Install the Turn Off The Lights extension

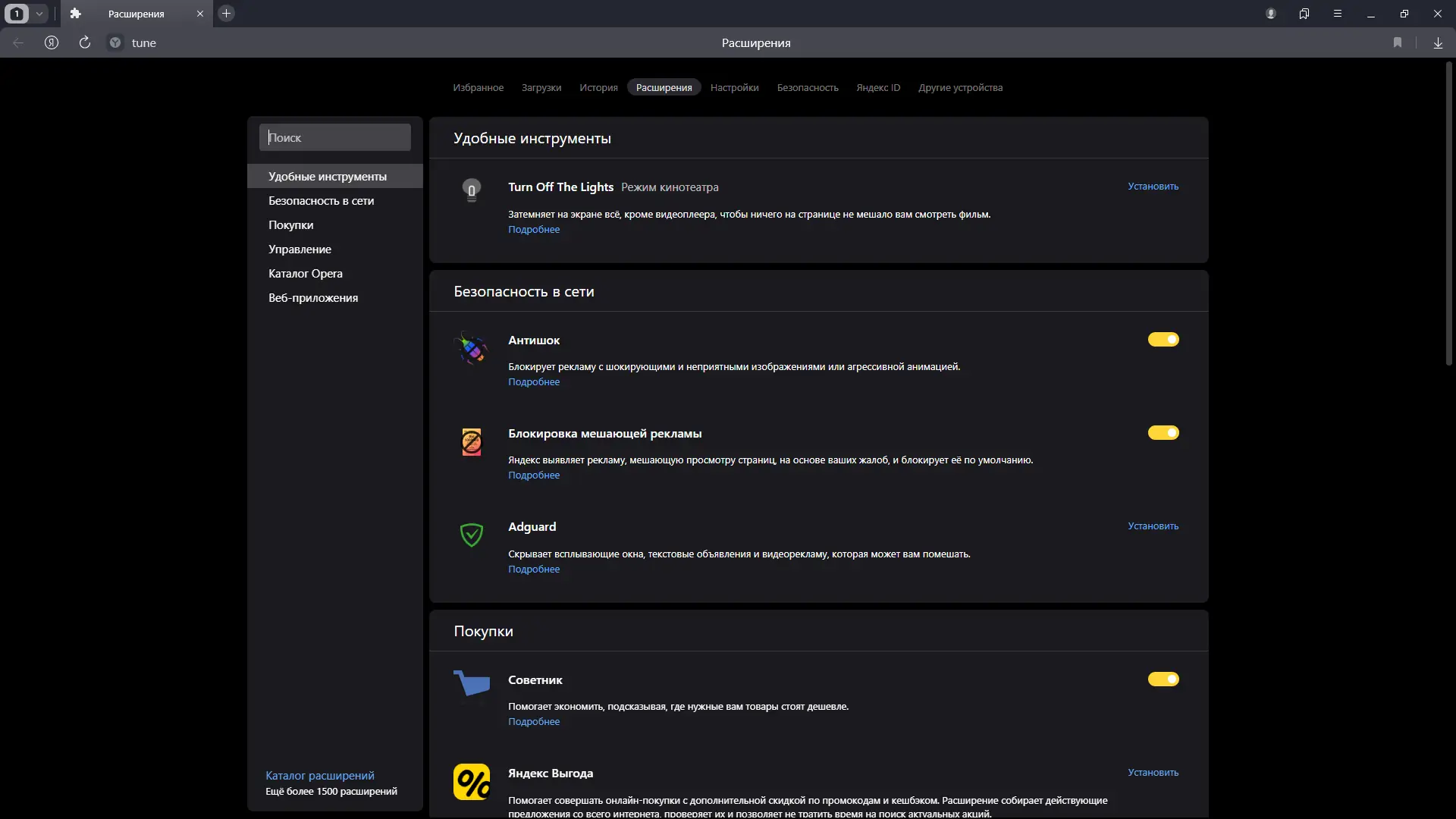click(x=1153, y=187)
